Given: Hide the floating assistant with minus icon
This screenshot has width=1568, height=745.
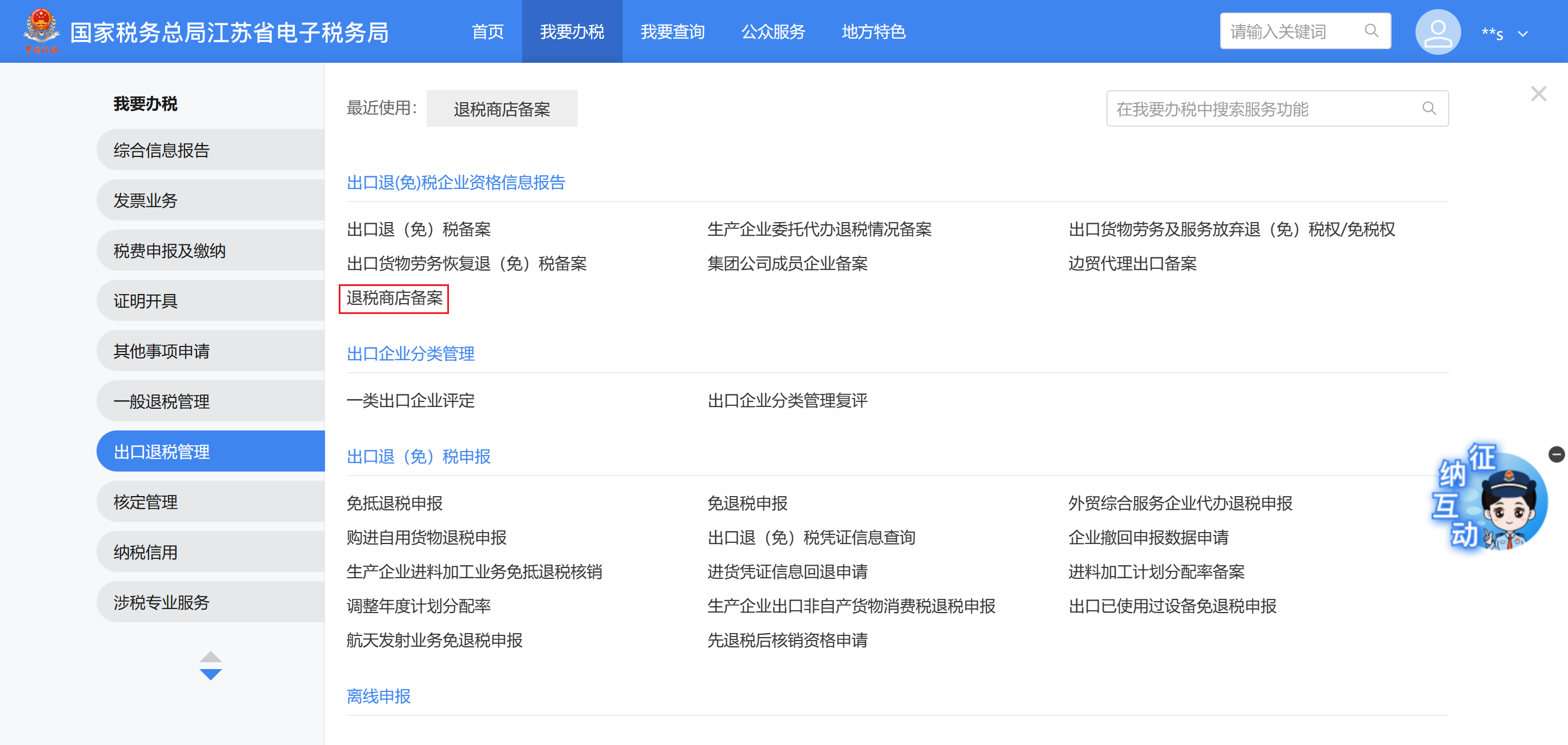Looking at the screenshot, I should click(x=1556, y=454).
